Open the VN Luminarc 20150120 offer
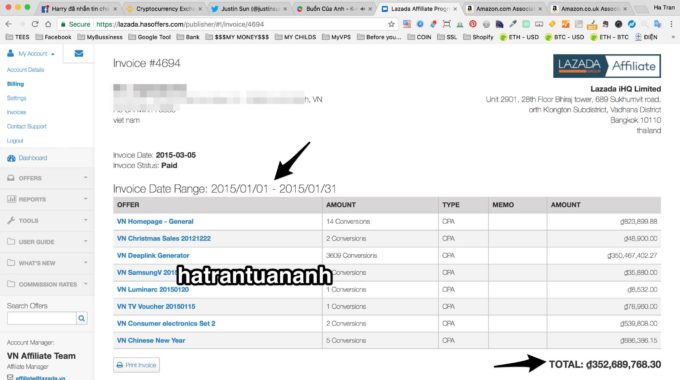Image resolution: width=680 pixels, height=380 pixels. tap(153, 289)
